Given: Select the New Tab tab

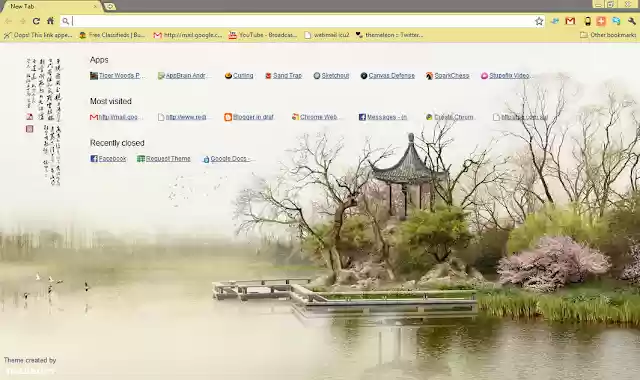Looking at the screenshot, I should [x=51, y=7].
